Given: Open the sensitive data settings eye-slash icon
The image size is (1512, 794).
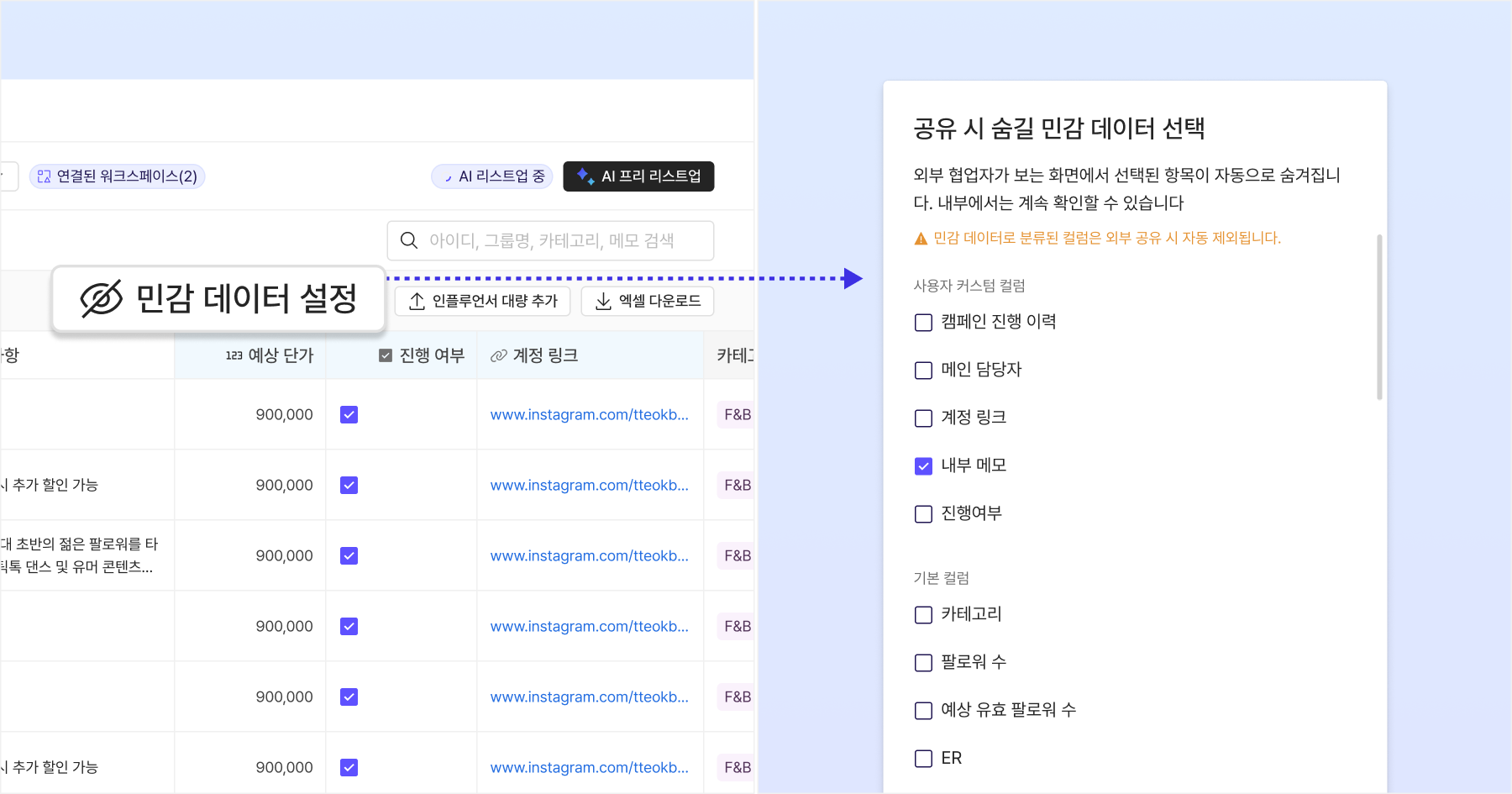Looking at the screenshot, I should (102, 299).
